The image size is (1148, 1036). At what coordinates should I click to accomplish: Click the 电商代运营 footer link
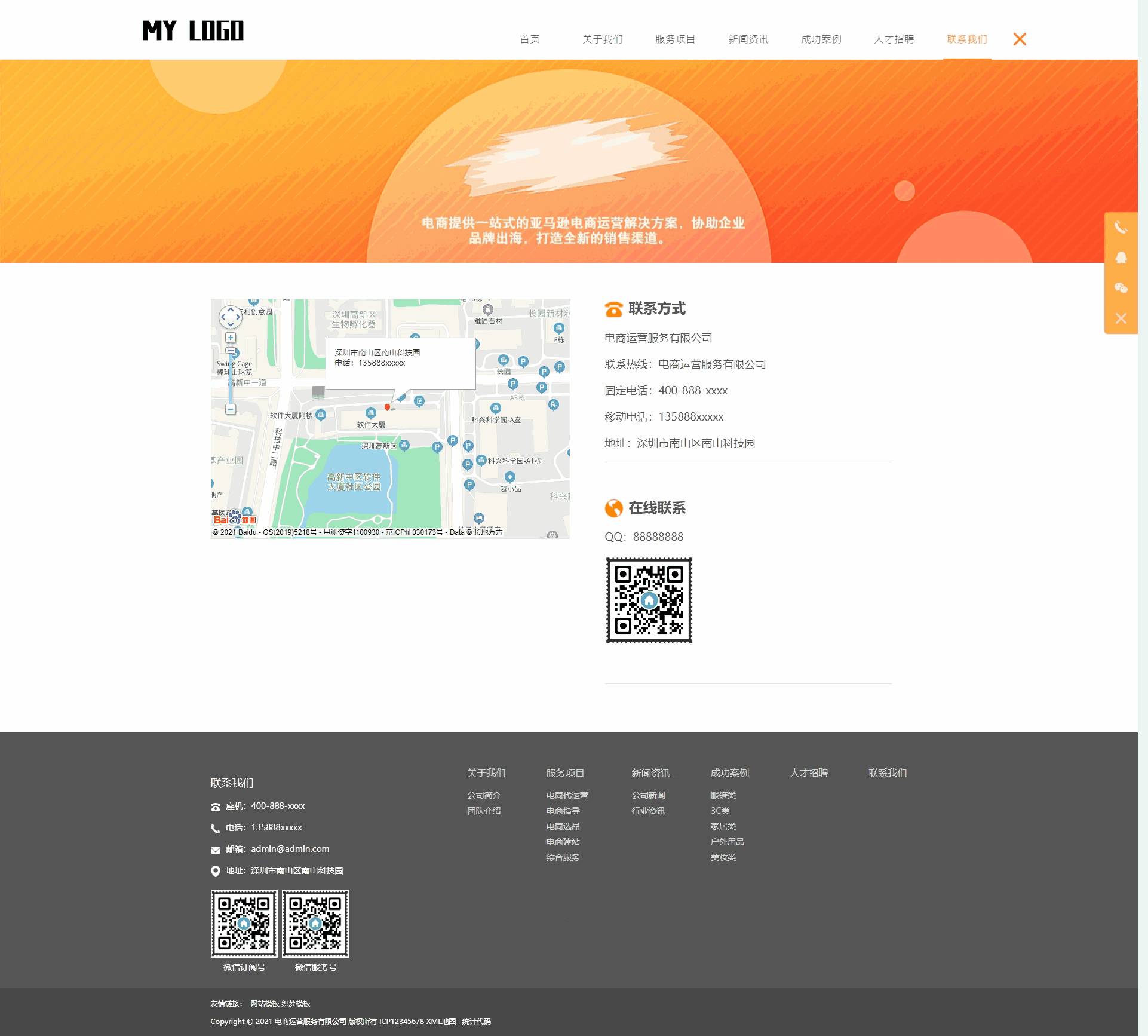coord(566,795)
